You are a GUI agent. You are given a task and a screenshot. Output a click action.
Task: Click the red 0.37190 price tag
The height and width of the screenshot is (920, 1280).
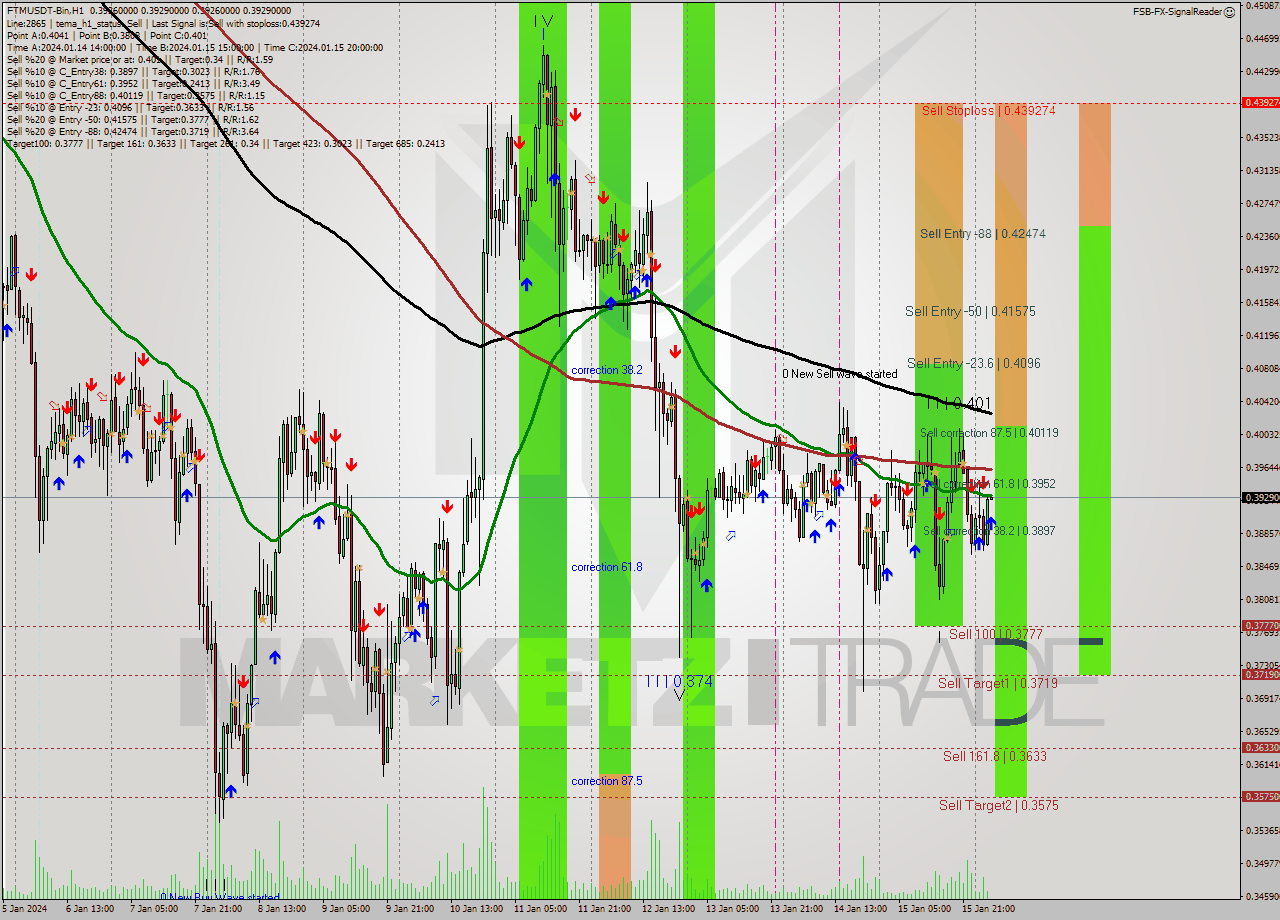pos(1260,675)
